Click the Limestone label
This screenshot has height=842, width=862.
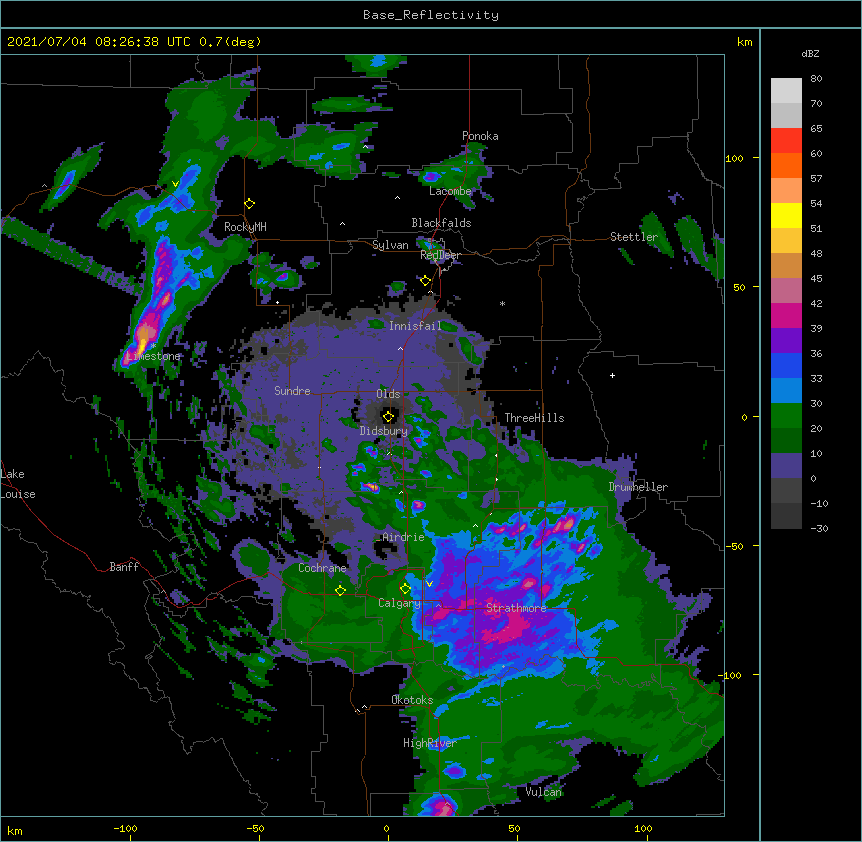(x=153, y=356)
